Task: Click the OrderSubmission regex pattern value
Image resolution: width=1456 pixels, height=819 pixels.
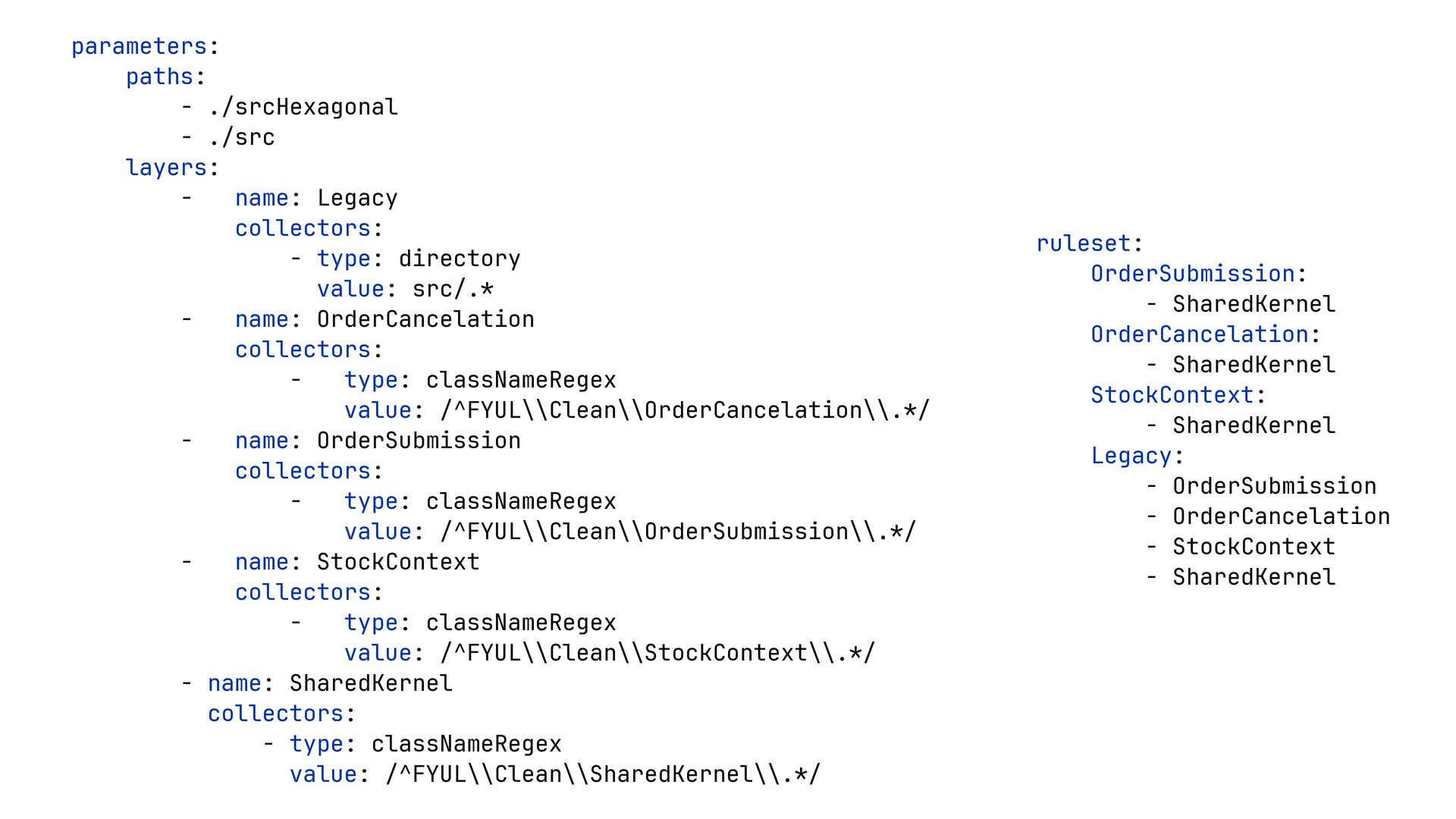Action: pyautogui.click(x=677, y=532)
